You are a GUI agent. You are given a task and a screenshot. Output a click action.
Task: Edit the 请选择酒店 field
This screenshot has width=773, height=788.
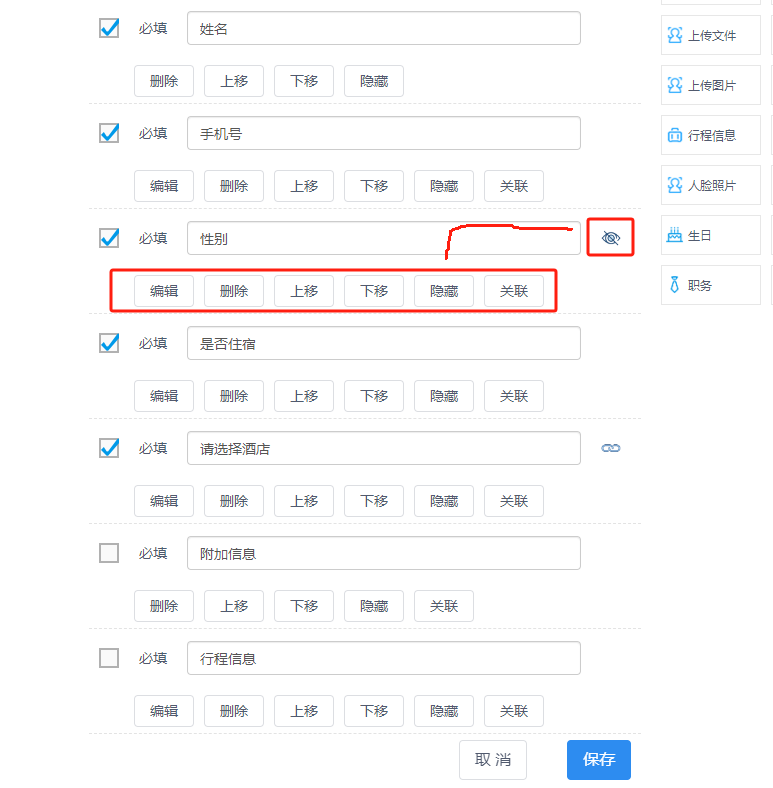click(164, 501)
